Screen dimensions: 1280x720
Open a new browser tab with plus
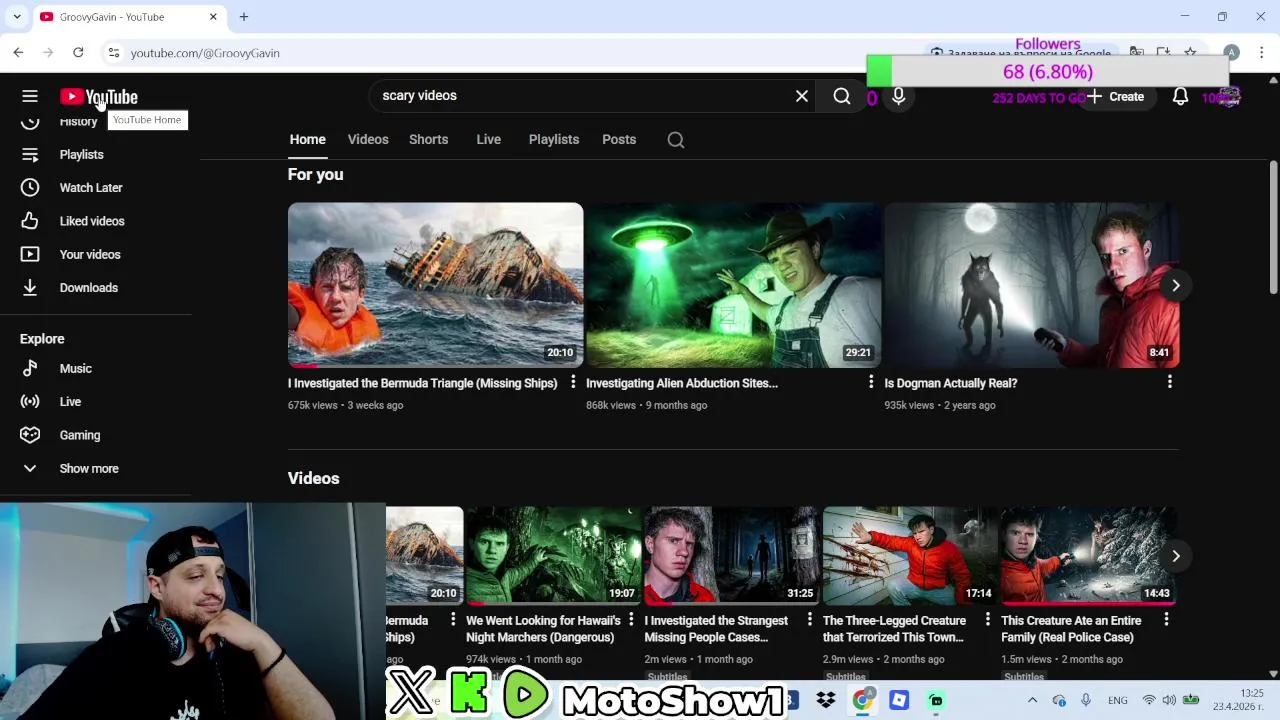(243, 17)
